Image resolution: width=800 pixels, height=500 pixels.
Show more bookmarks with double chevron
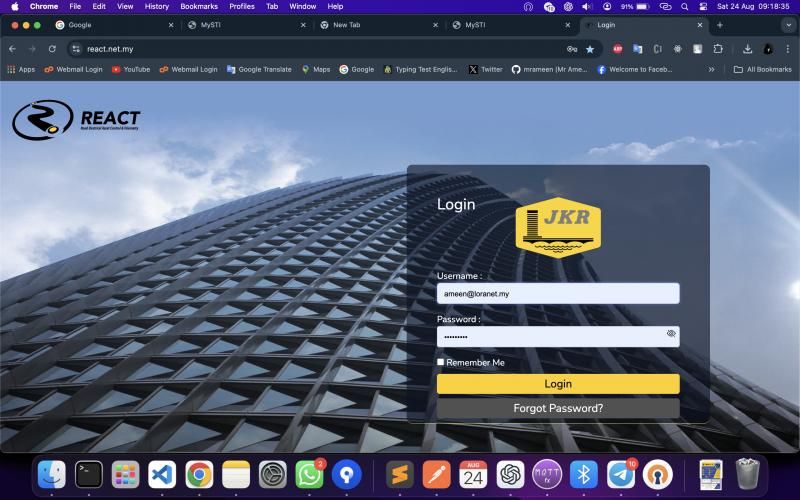[711, 69]
